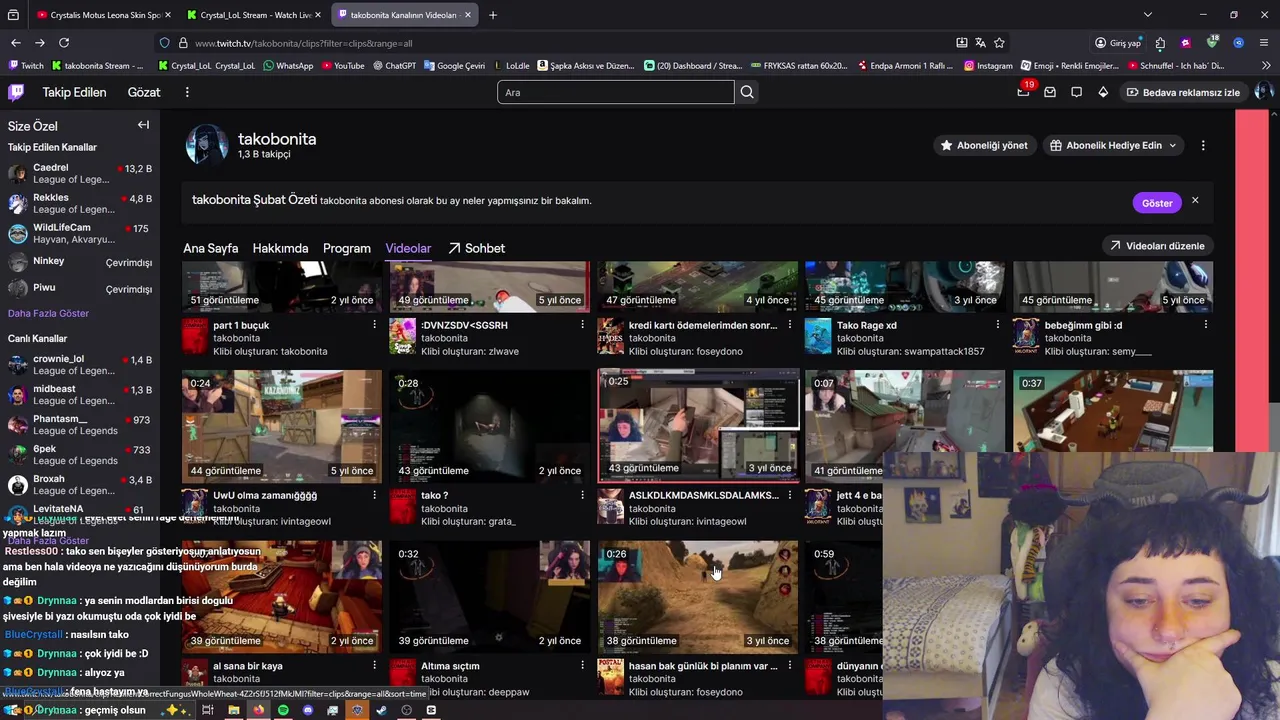
Task: List all browser tabs with the down arrow
Action: (x=1147, y=15)
